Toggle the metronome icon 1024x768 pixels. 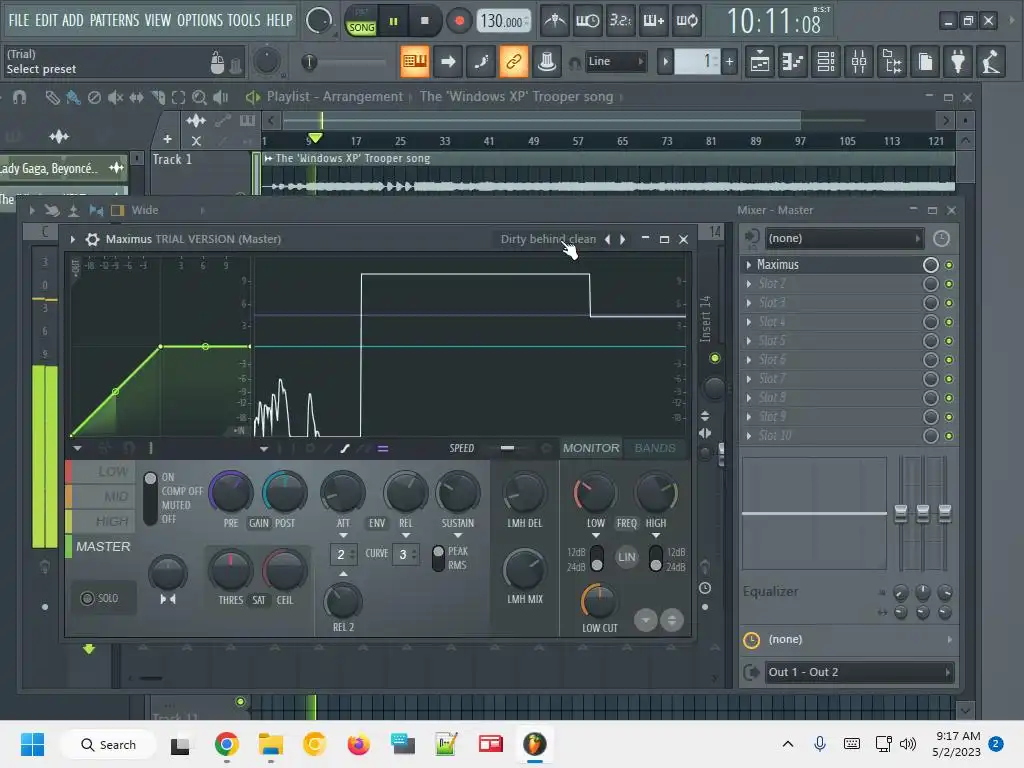pos(555,21)
